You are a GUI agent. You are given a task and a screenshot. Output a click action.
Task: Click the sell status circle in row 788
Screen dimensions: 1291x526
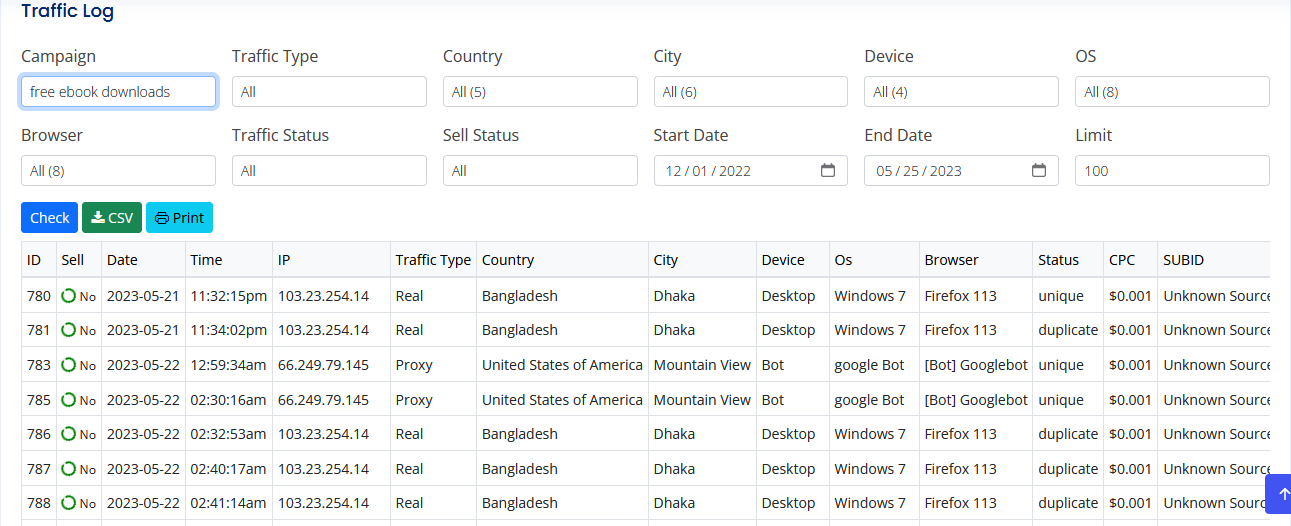(x=69, y=503)
